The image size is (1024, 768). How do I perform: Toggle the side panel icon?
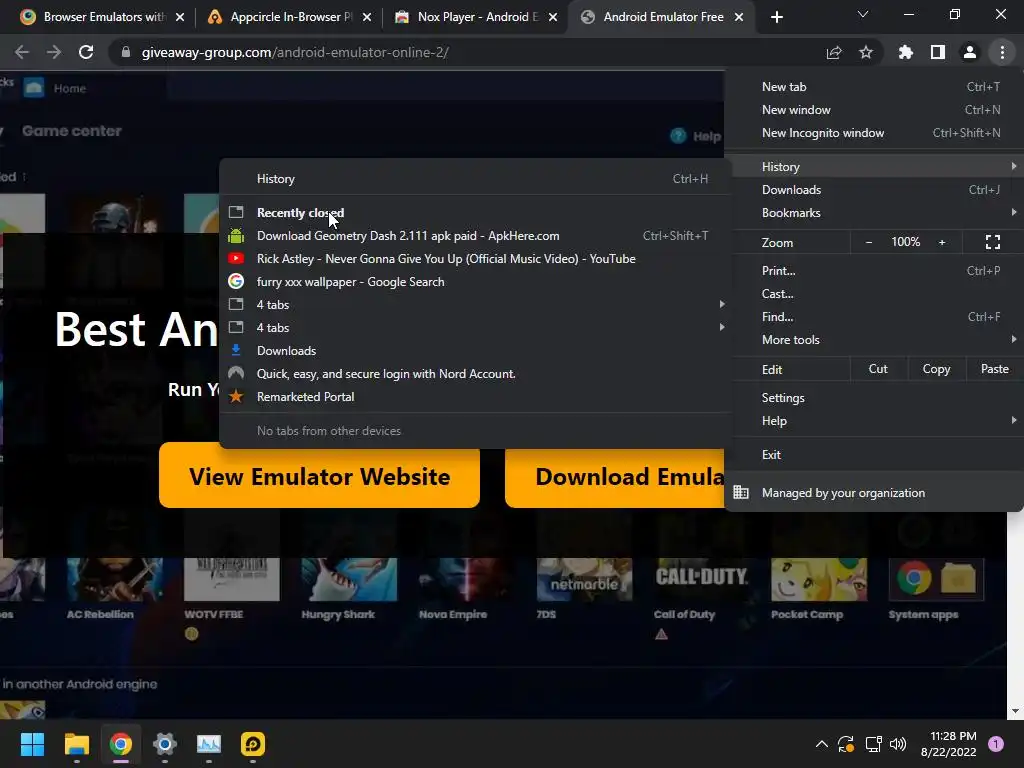[938, 52]
